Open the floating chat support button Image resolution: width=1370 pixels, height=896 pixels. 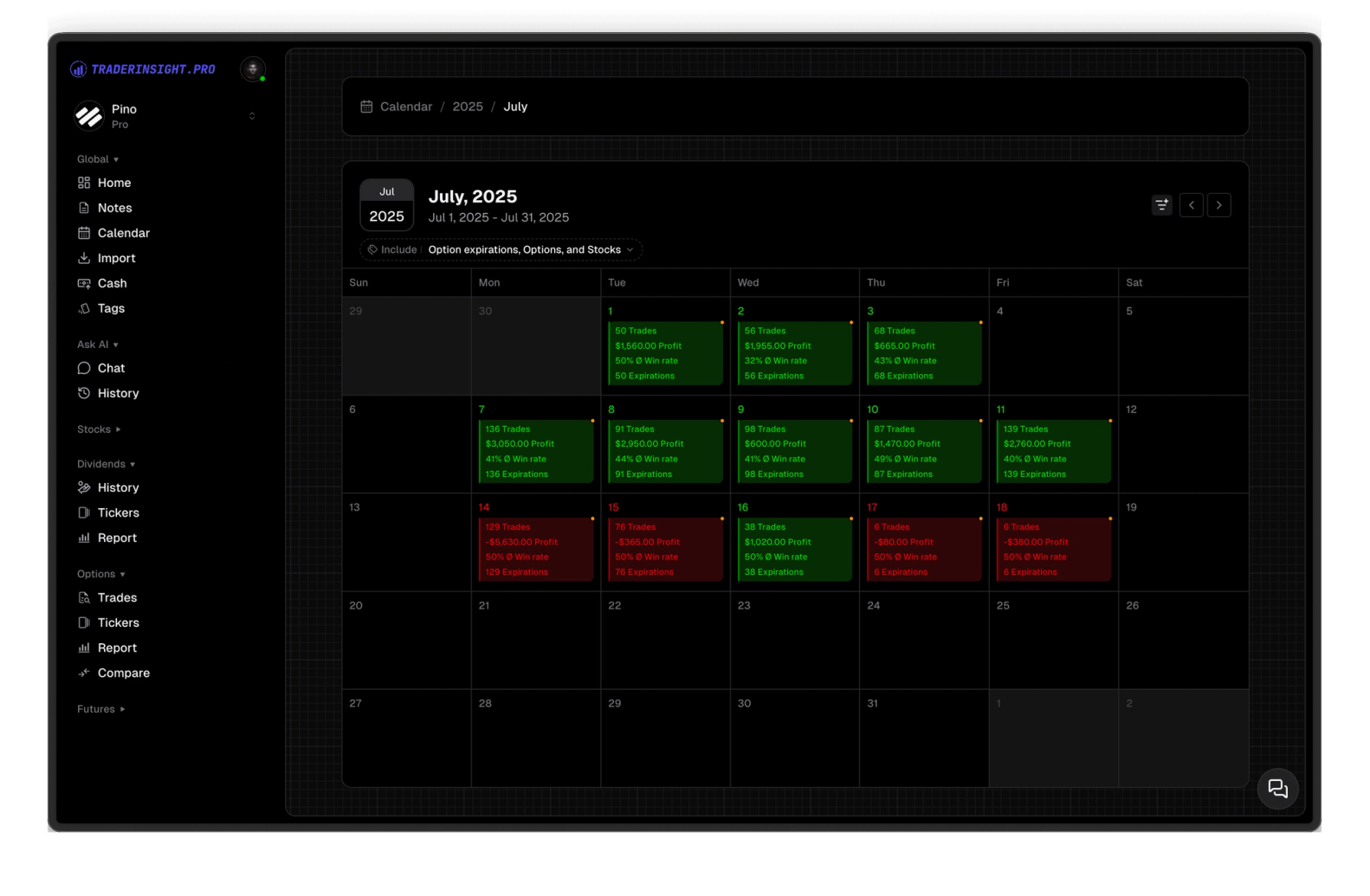(1277, 789)
